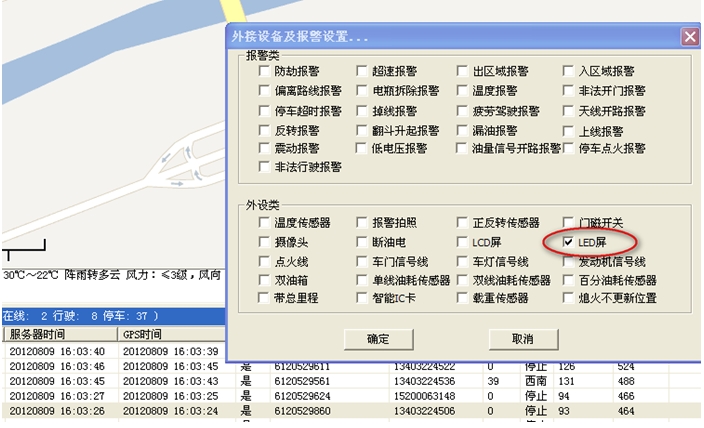Check the LCD屏 option
This screenshot has height=428, width=704.
[x=462, y=242]
